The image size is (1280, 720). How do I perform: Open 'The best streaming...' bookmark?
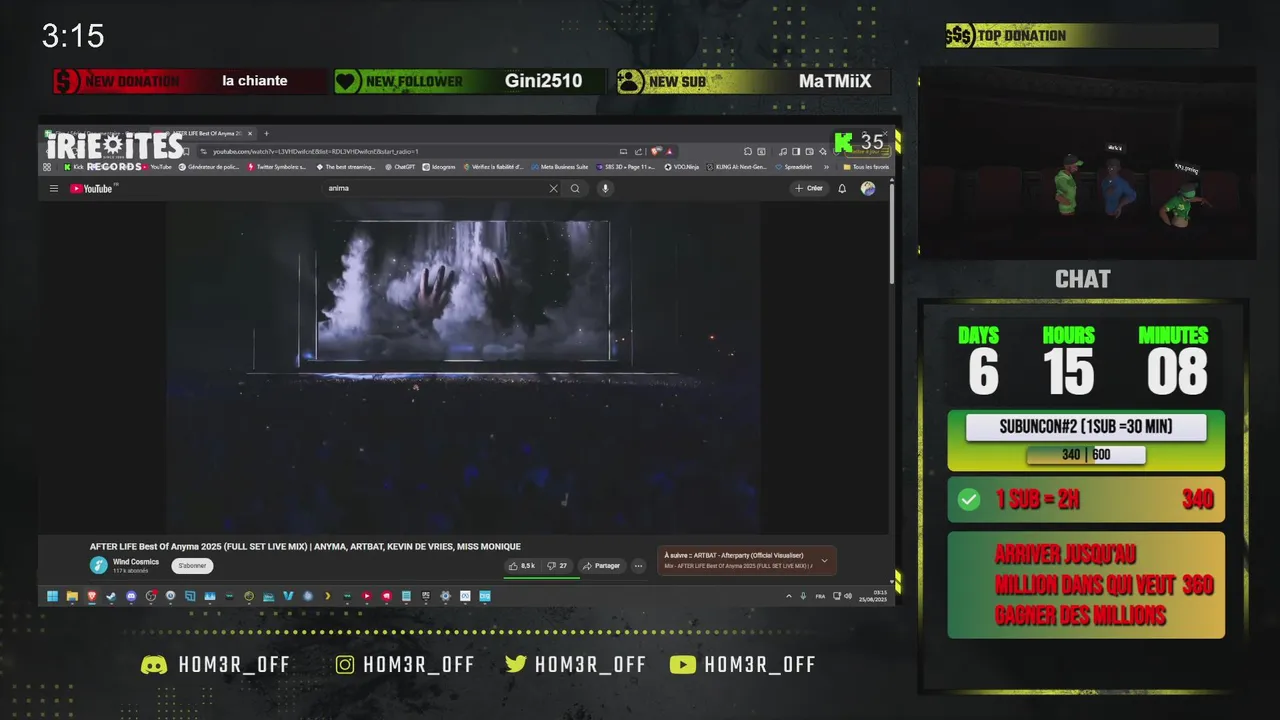pyautogui.click(x=345, y=167)
